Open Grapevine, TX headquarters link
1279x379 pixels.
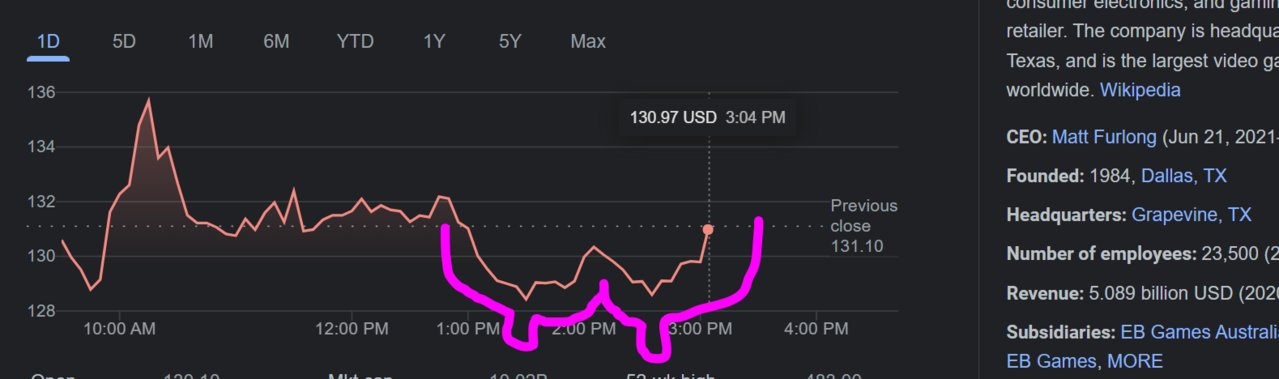[x=1191, y=215]
